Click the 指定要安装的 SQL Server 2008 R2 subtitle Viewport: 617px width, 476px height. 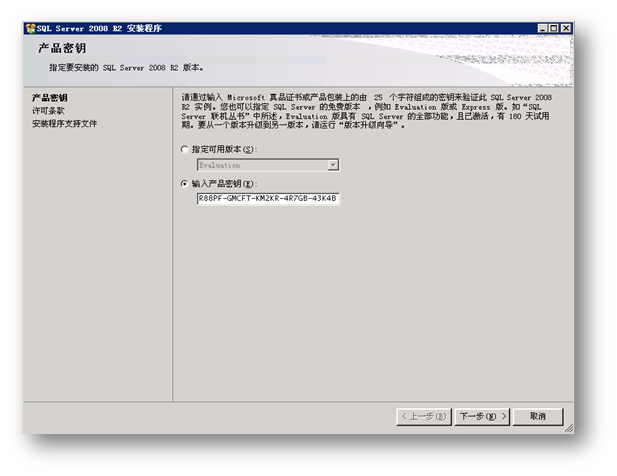pos(126,68)
